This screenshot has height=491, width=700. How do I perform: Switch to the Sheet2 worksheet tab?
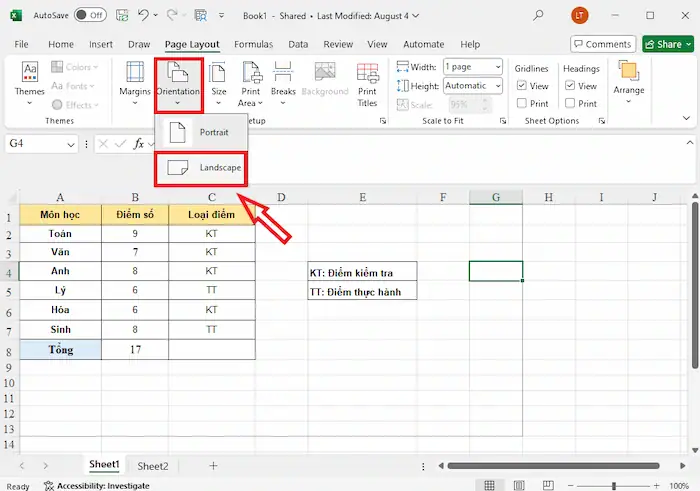(x=152, y=466)
